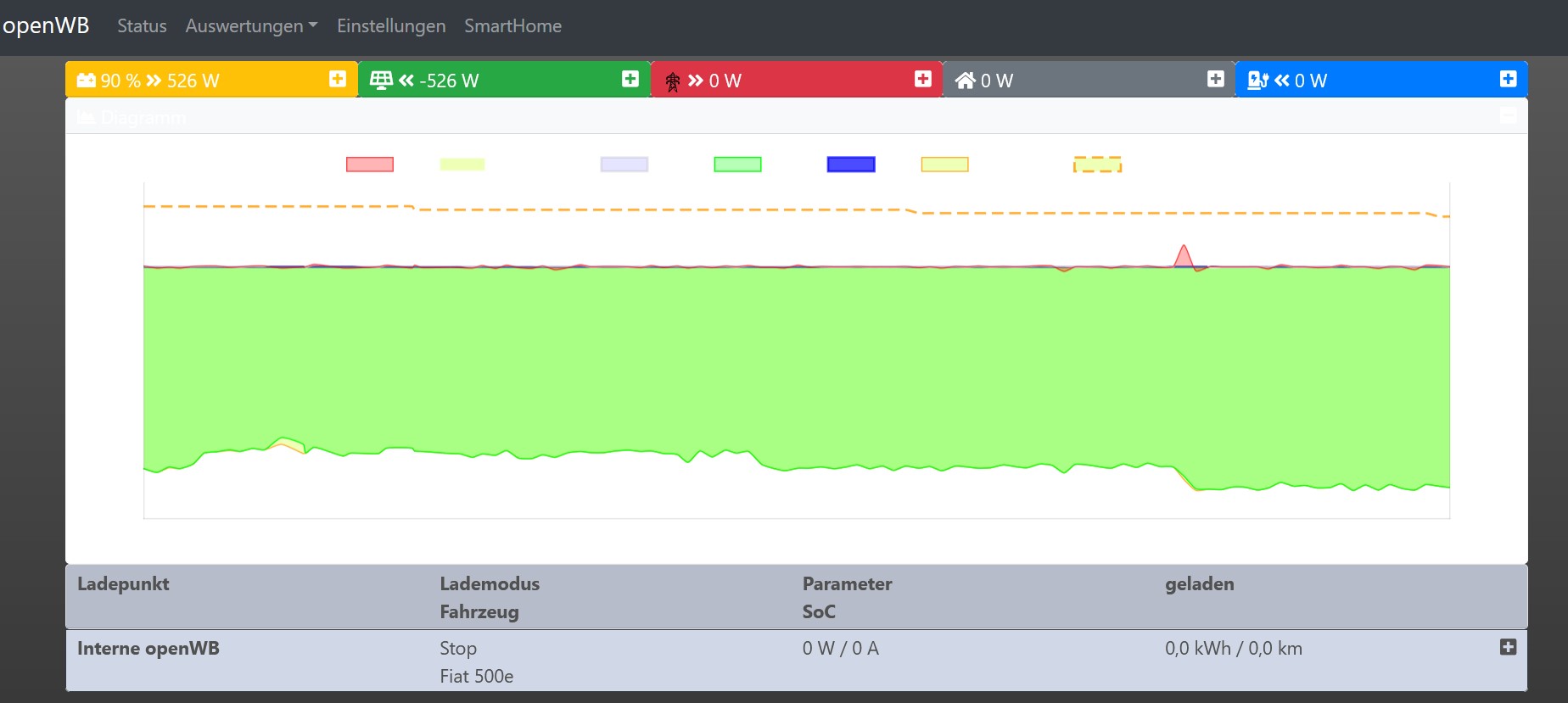
Task: Click the faded chart icon beside Diagramm
Action: 86,117
